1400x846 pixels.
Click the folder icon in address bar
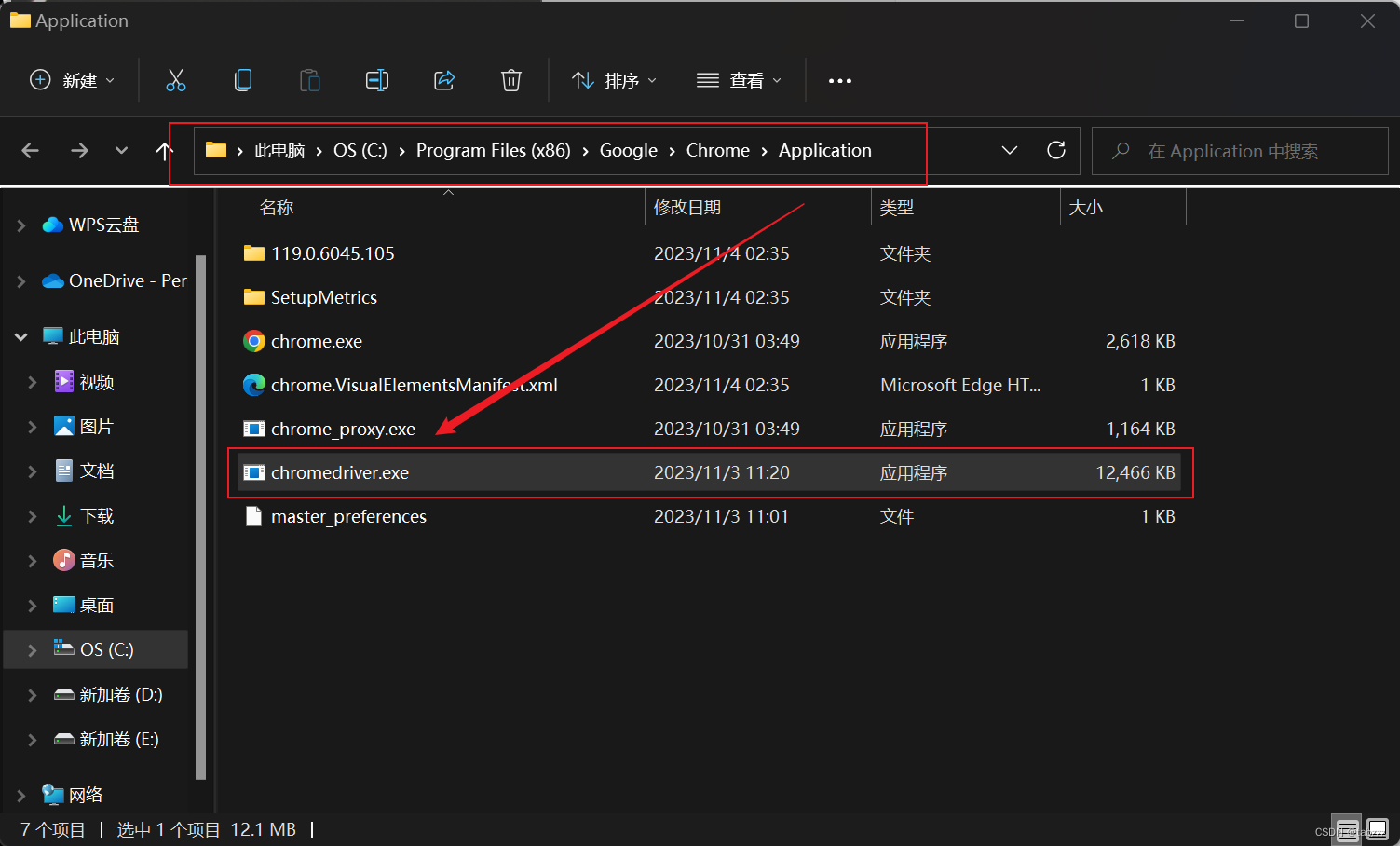tap(216, 150)
